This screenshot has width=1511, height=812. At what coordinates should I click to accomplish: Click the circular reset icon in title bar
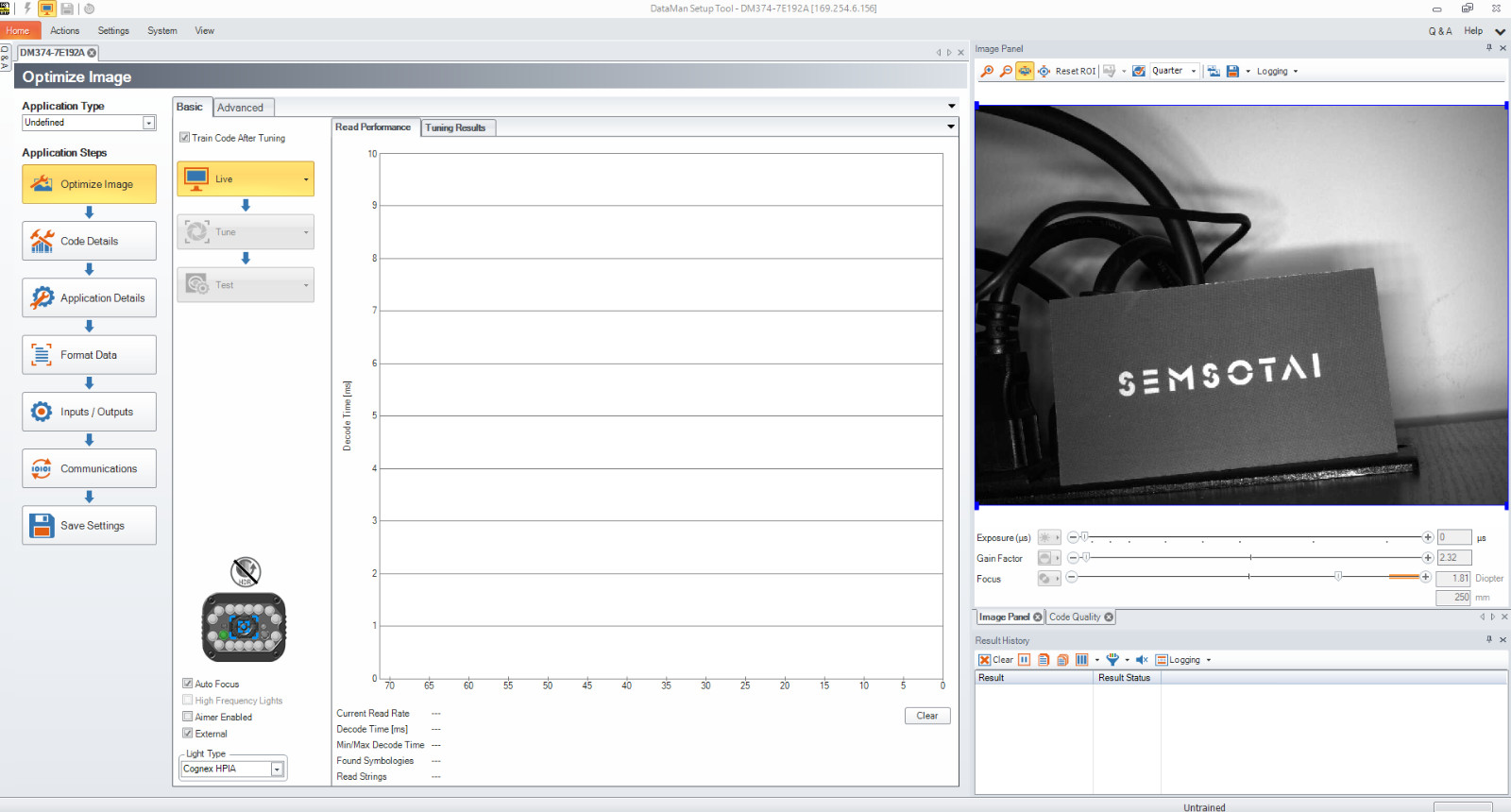(x=89, y=8)
